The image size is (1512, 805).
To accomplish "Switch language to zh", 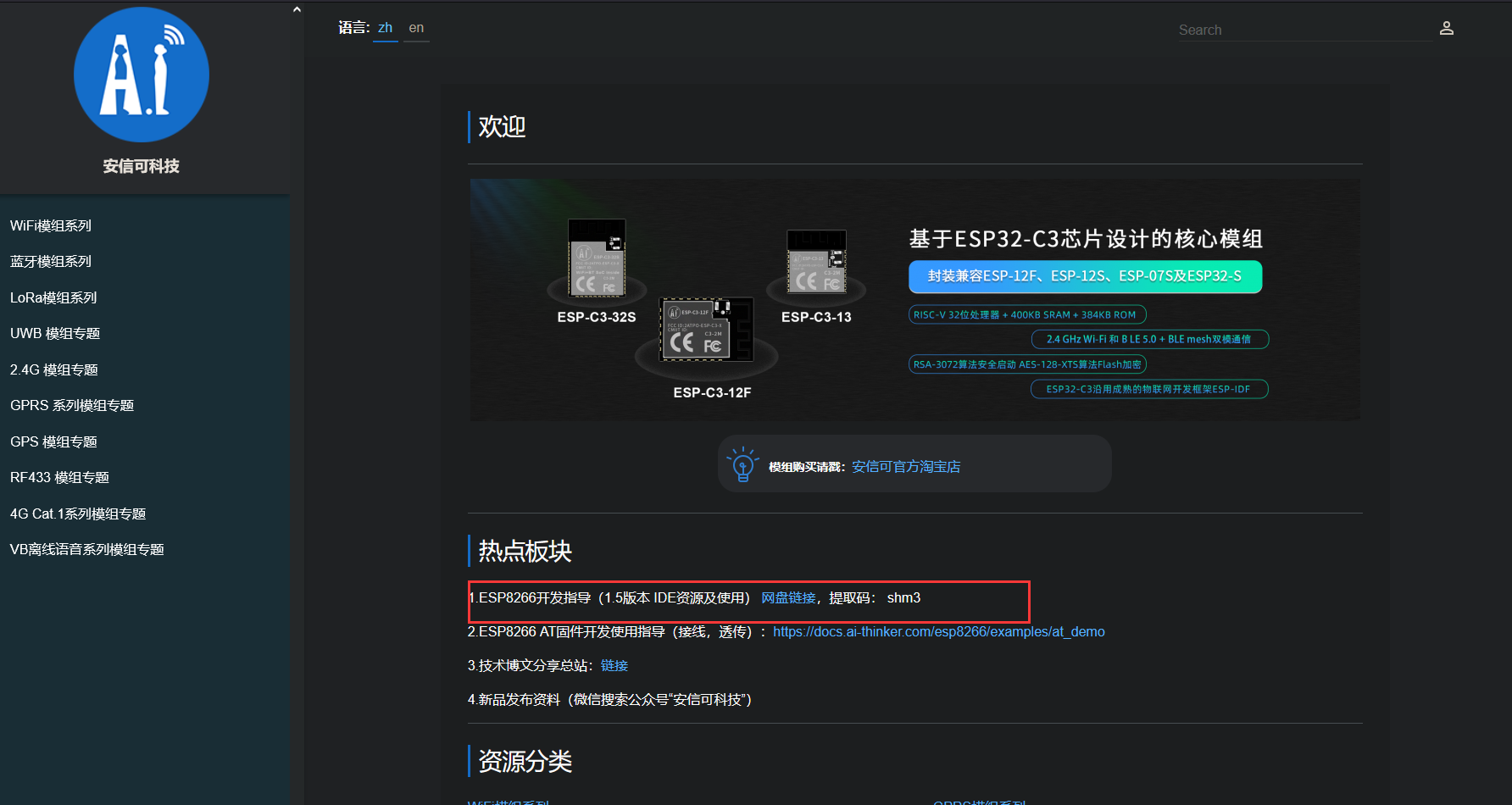I will tap(386, 28).
